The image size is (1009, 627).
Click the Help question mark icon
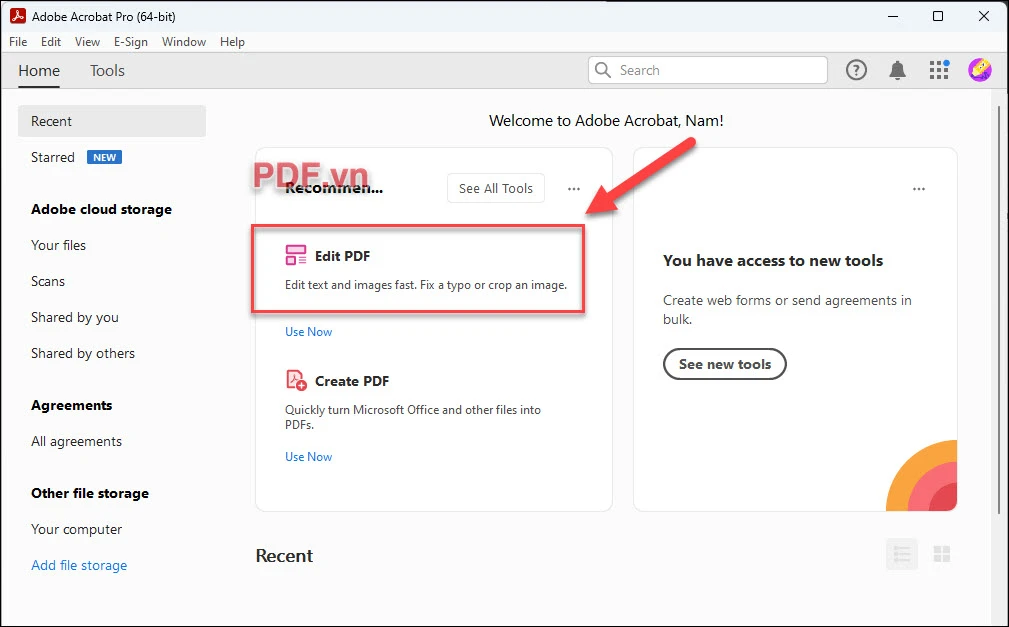pos(856,70)
